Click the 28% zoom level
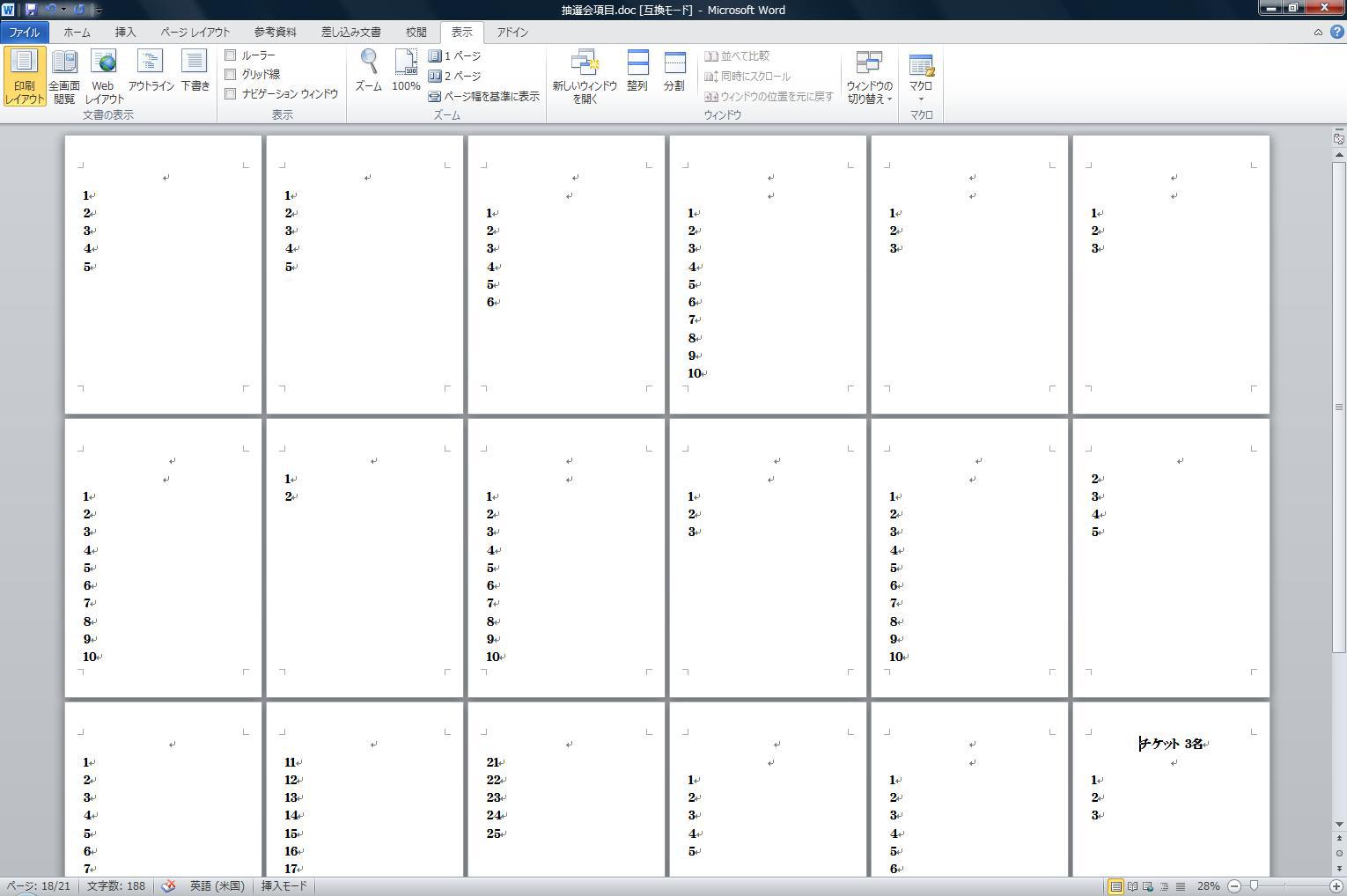This screenshot has width=1347, height=896. pyautogui.click(x=1208, y=886)
